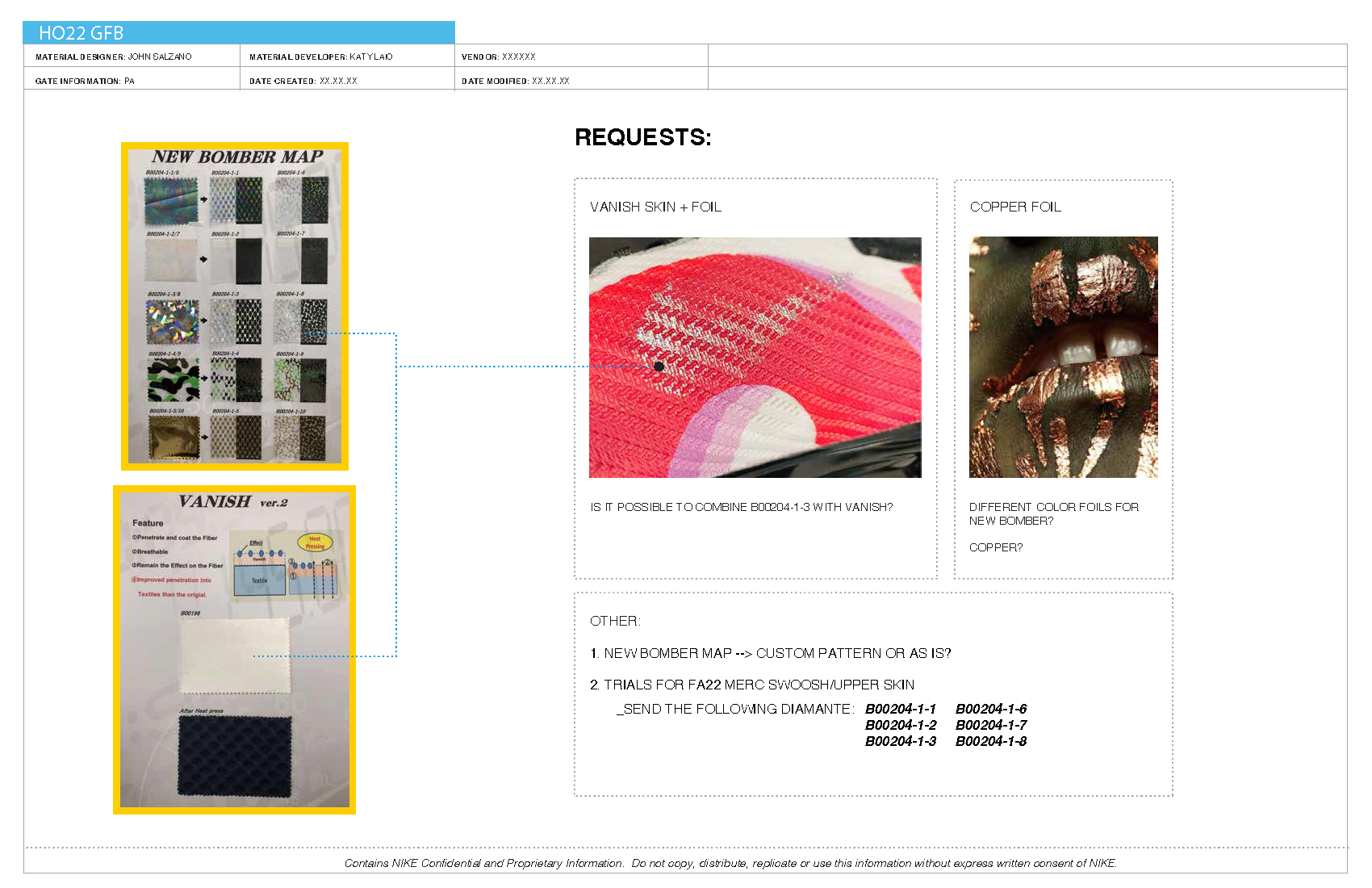Click the HO22 GFB header title

tap(82, 33)
